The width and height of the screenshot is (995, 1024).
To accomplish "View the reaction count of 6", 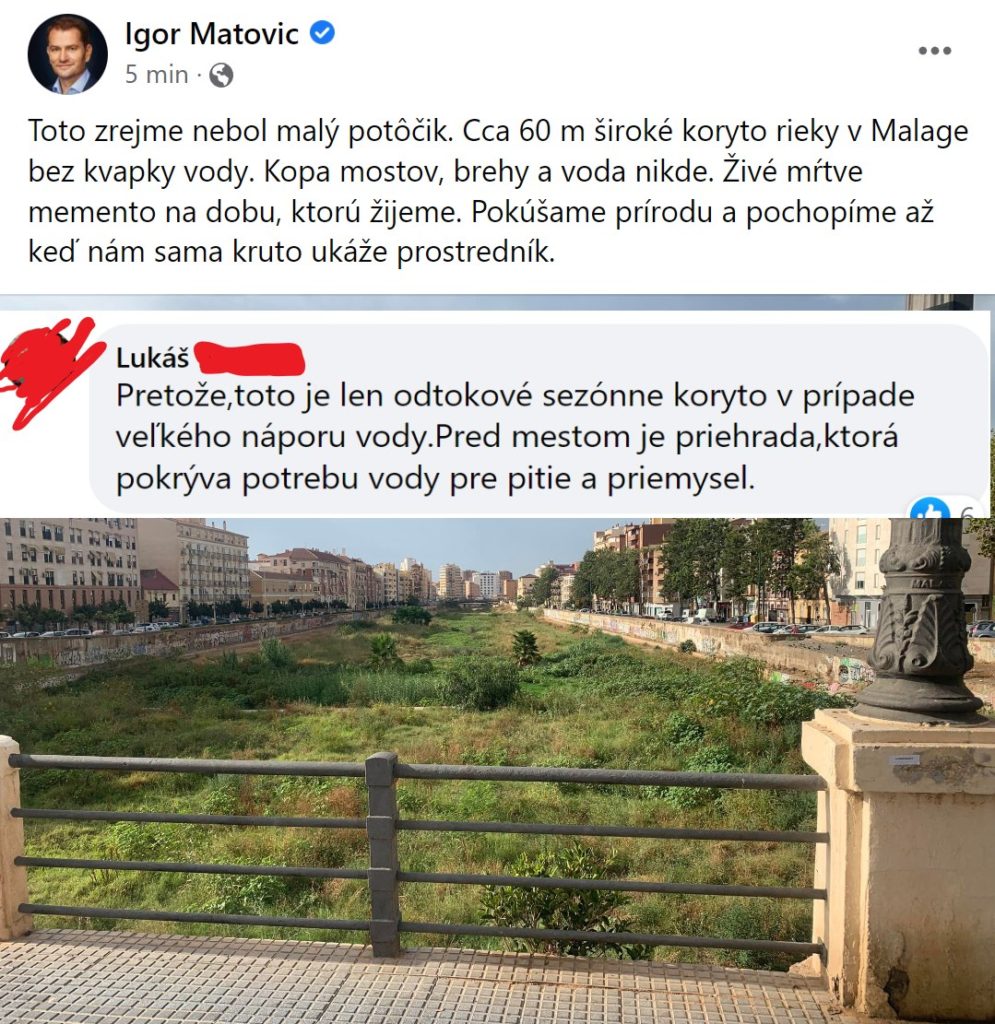I will pyautogui.click(x=967, y=513).
